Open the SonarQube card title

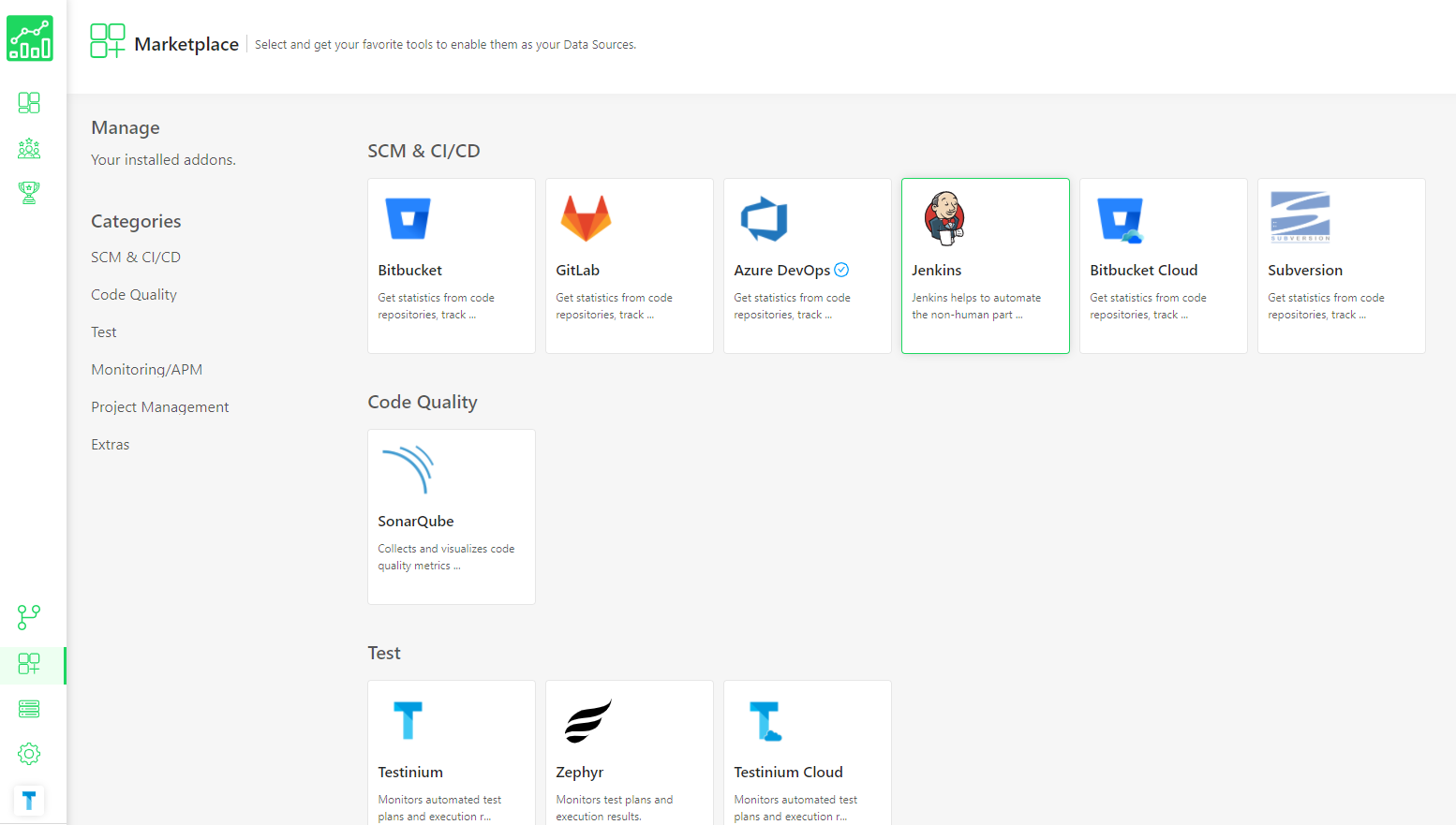(416, 521)
